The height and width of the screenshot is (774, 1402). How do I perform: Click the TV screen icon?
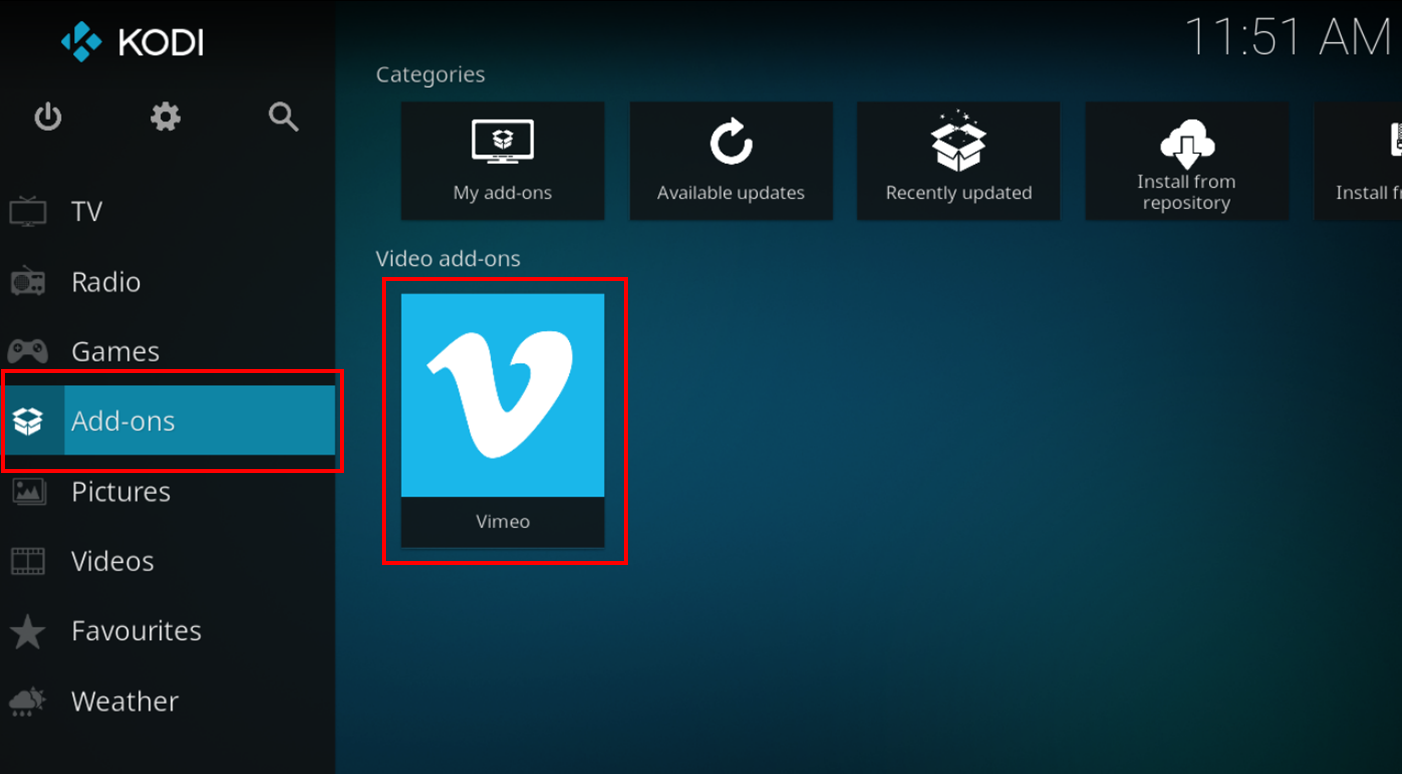coord(28,211)
